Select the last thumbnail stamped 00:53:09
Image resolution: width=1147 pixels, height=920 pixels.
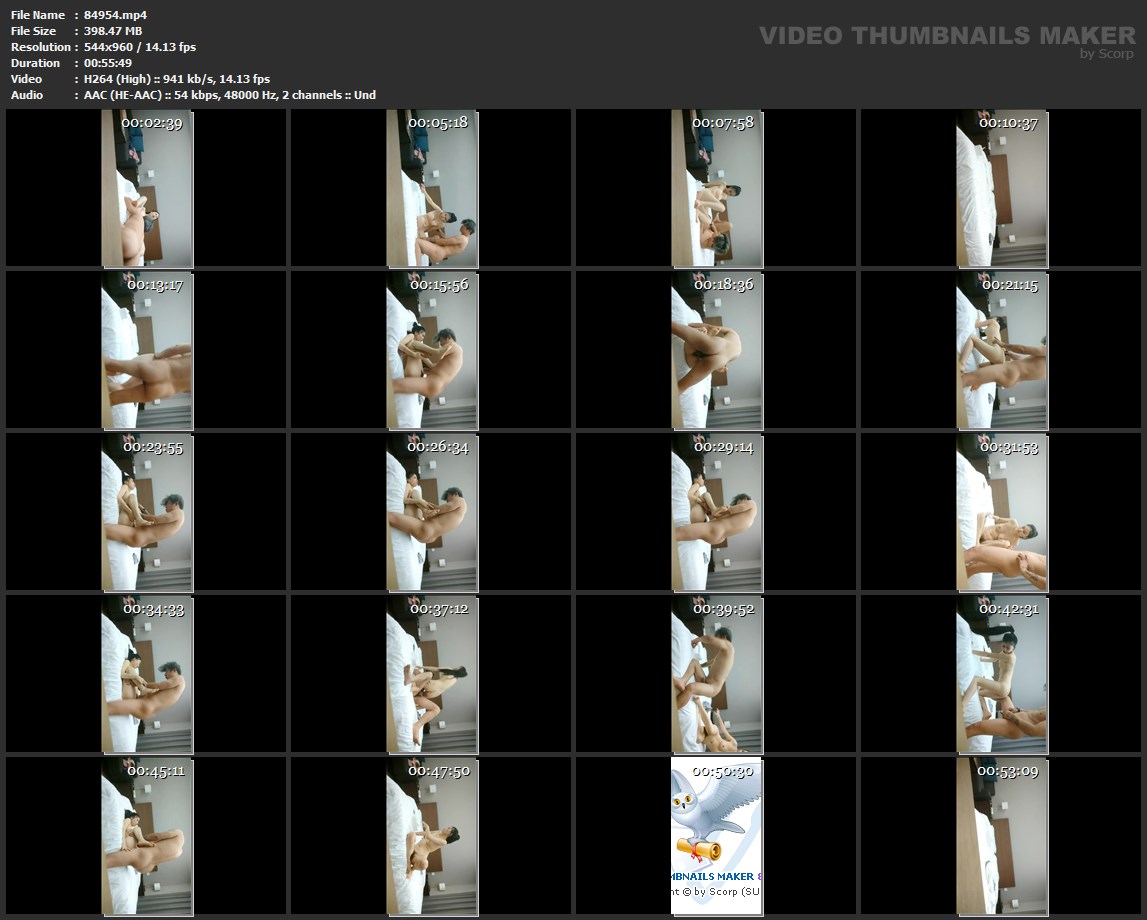tap(1001, 835)
